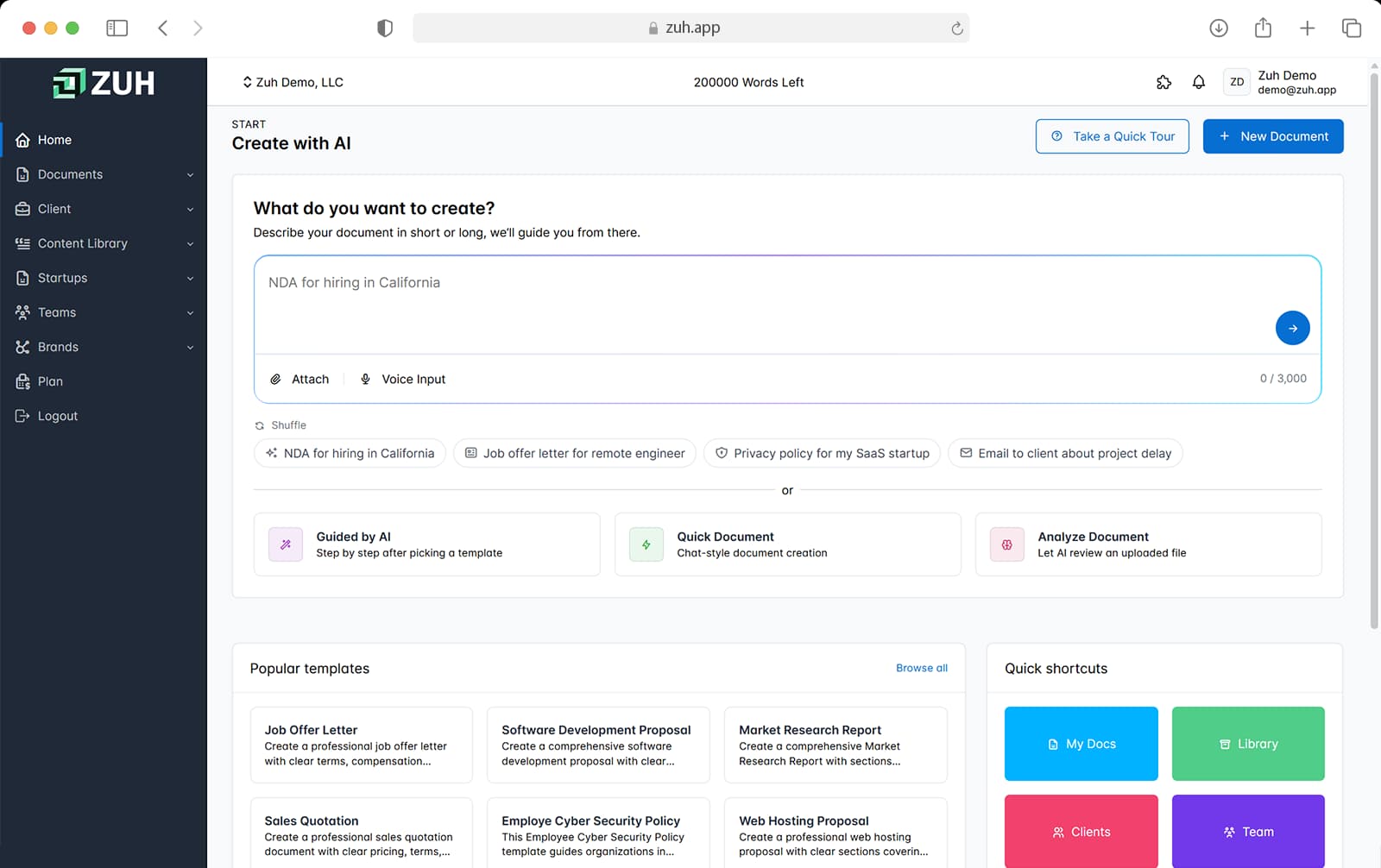
Task: Expand the Documents menu chevron
Action: click(x=190, y=175)
